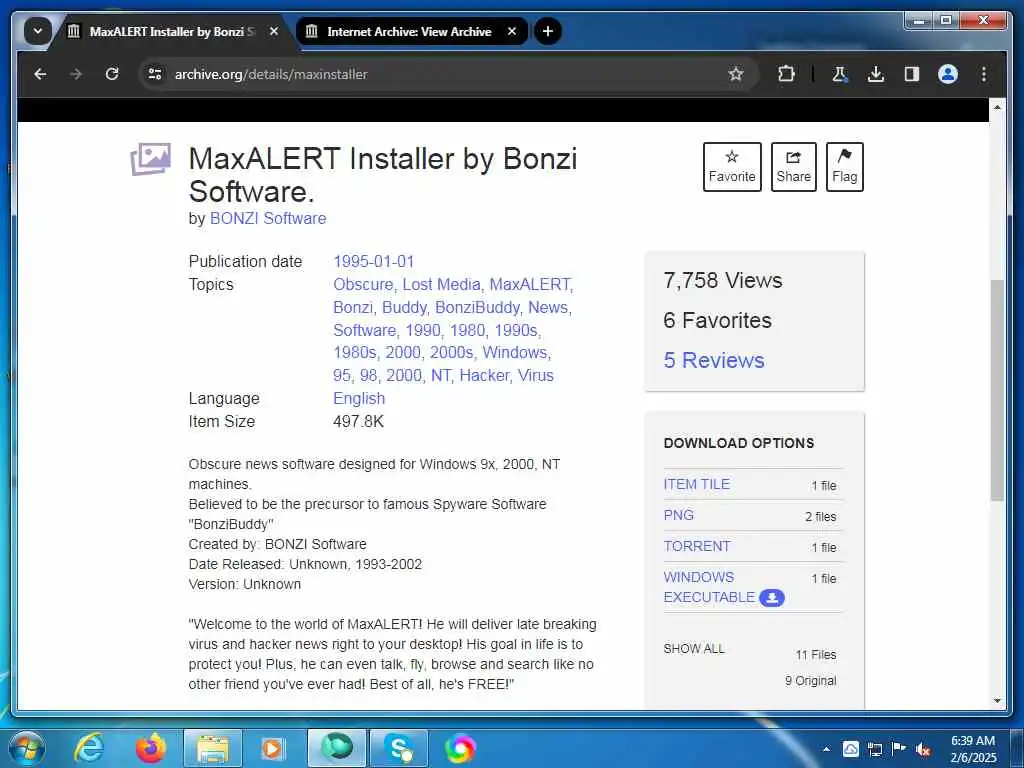Image resolution: width=1024 pixels, height=768 pixels.
Task: Click the browser forward arrow
Action: 76,74
